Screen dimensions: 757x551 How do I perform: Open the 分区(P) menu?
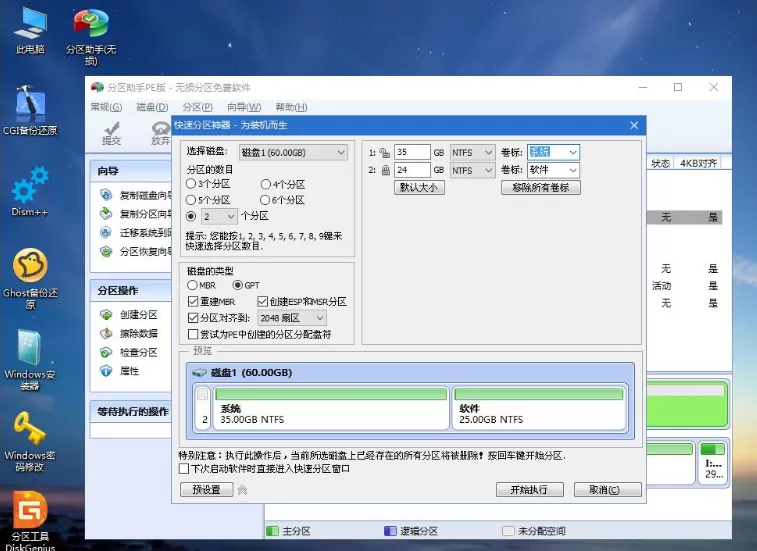click(197, 107)
